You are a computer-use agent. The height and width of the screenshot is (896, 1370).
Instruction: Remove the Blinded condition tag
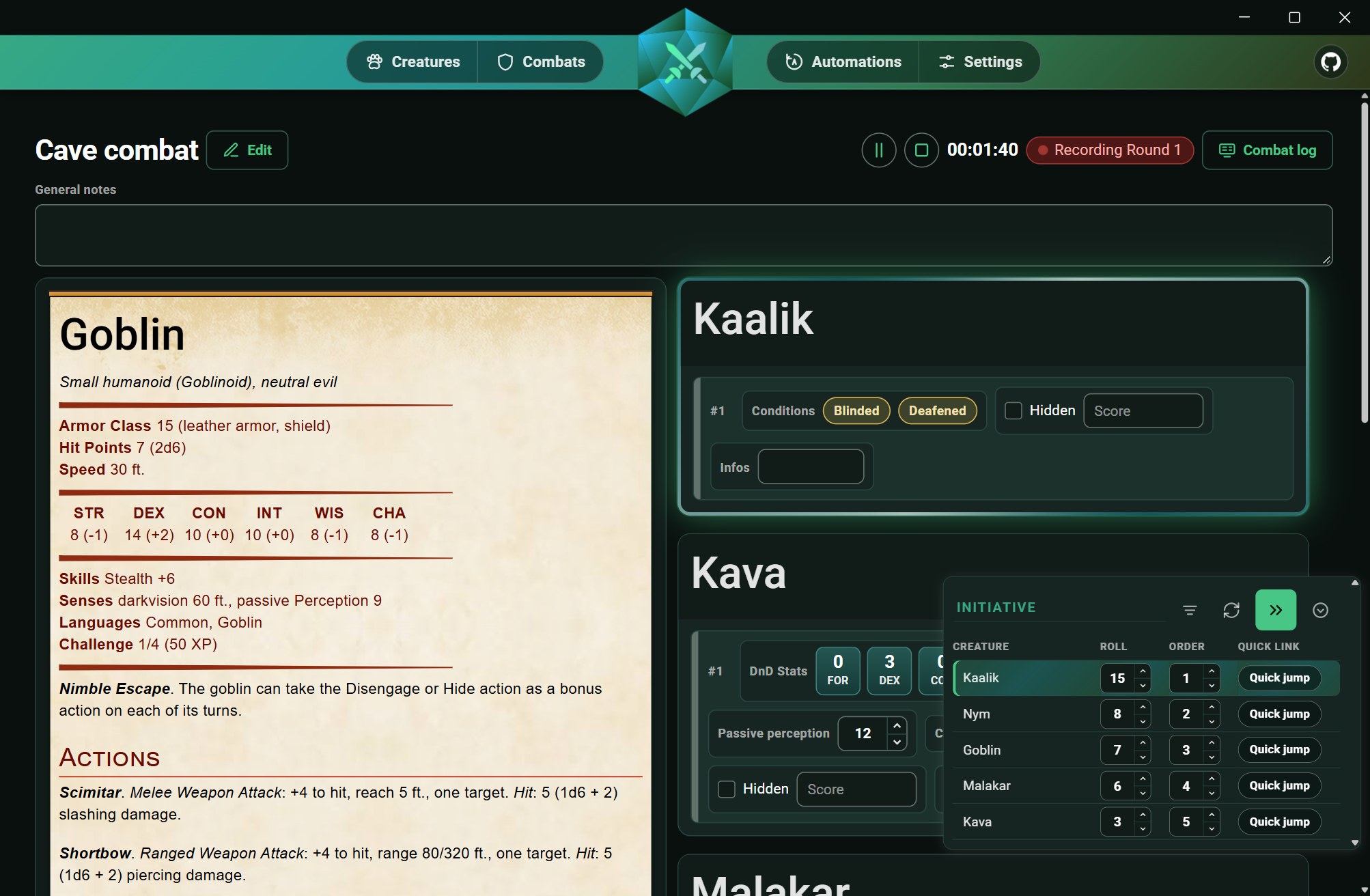tap(856, 411)
